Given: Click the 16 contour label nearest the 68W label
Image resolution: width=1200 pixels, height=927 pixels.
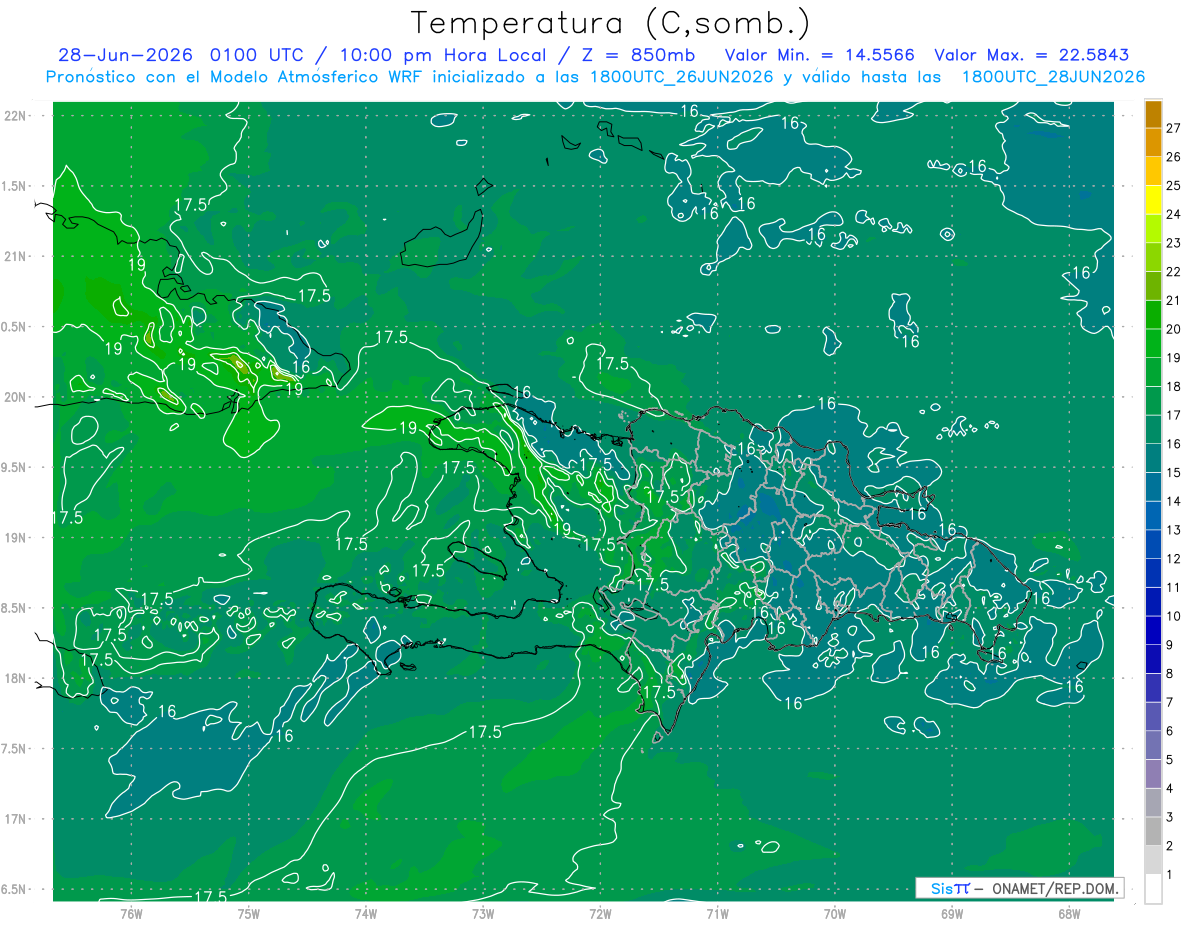Looking at the screenshot, I should (1074, 687).
